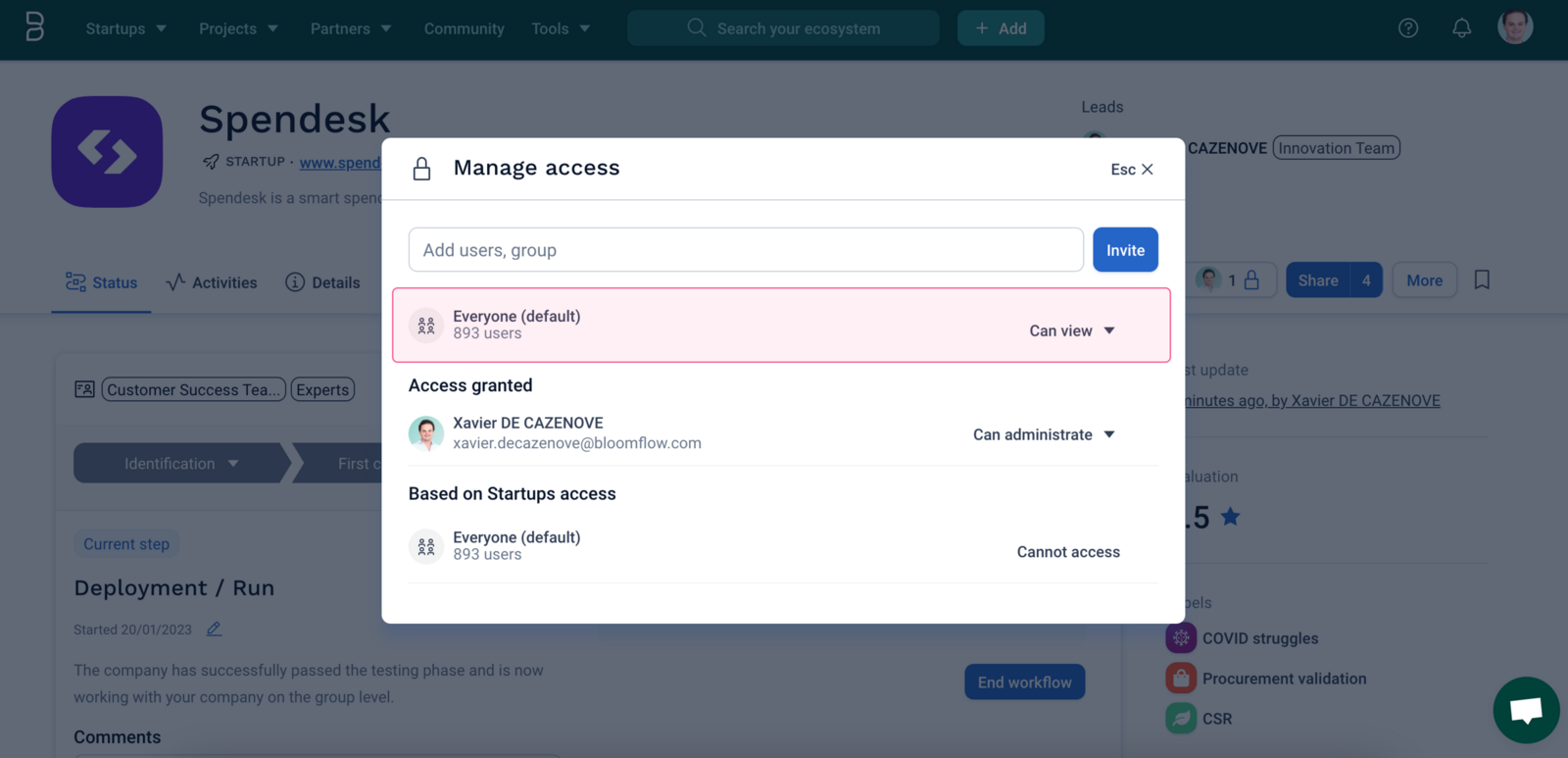Image resolution: width=1568 pixels, height=758 pixels.
Task: Edit the started date with pencil icon
Action: [214, 630]
